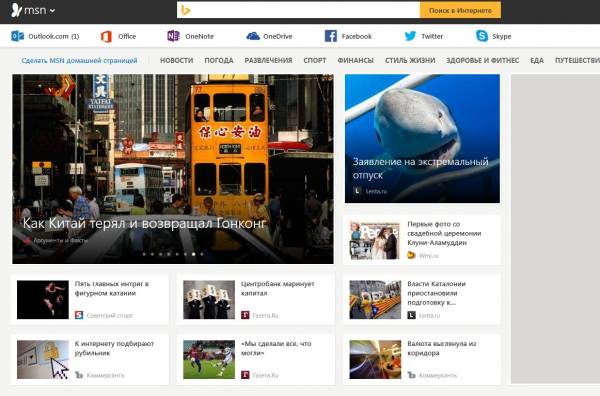Open the Twitter bird icon
600x396 pixels.
(x=410, y=36)
